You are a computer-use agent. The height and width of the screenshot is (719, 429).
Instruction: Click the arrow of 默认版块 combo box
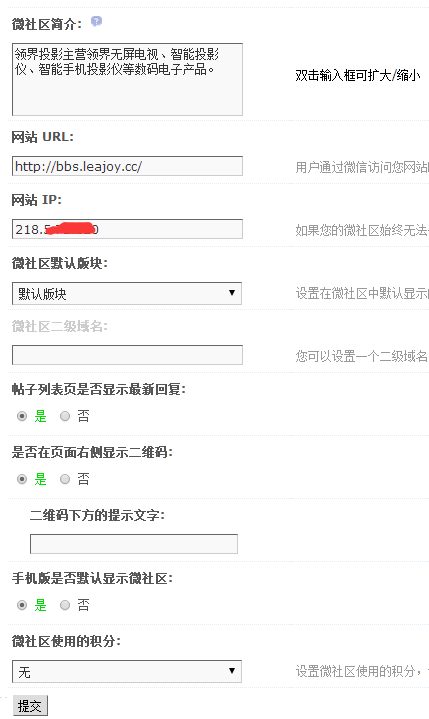[x=232, y=293]
